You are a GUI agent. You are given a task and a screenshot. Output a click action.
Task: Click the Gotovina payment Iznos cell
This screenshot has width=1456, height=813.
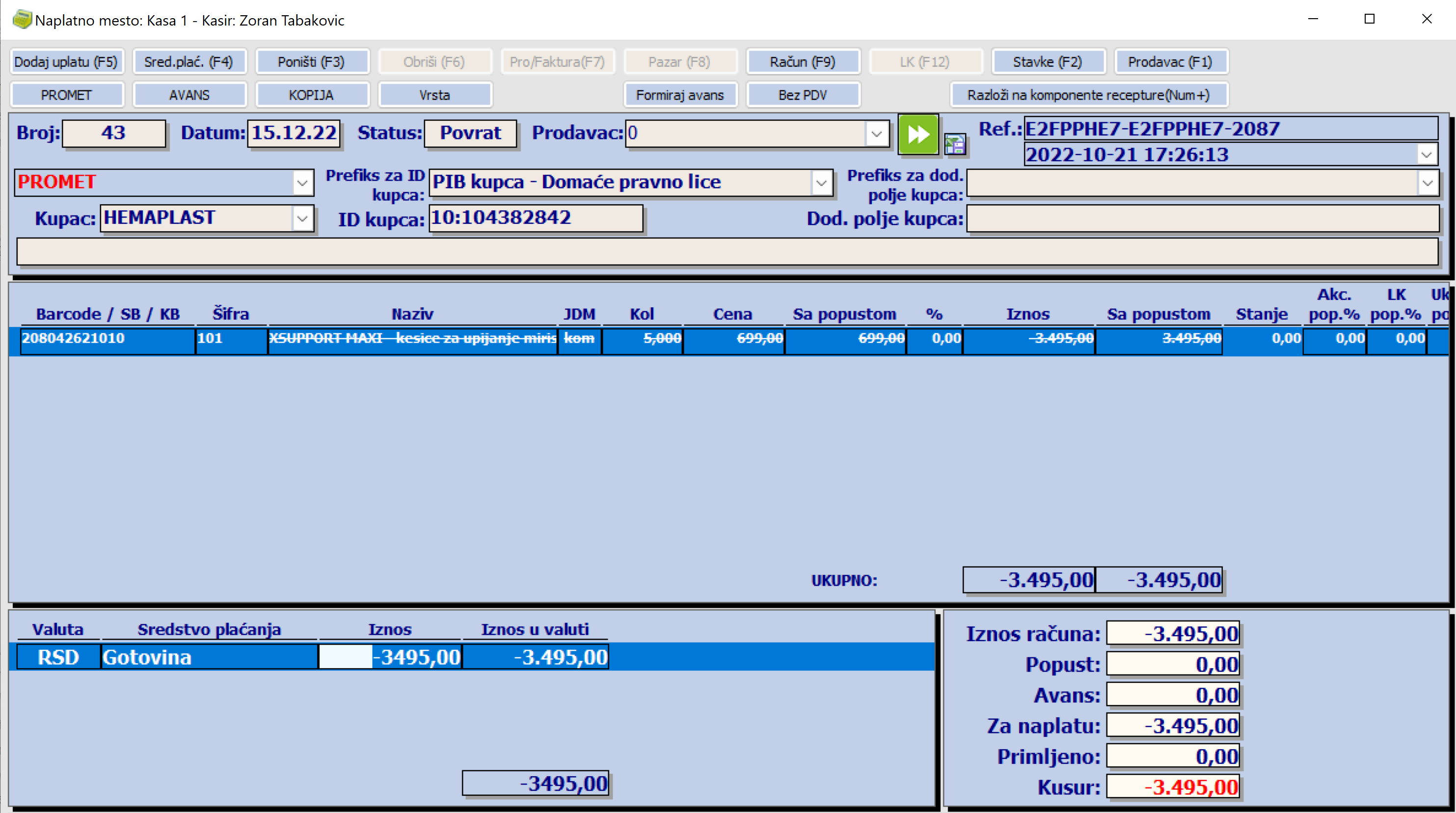point(390,657)
